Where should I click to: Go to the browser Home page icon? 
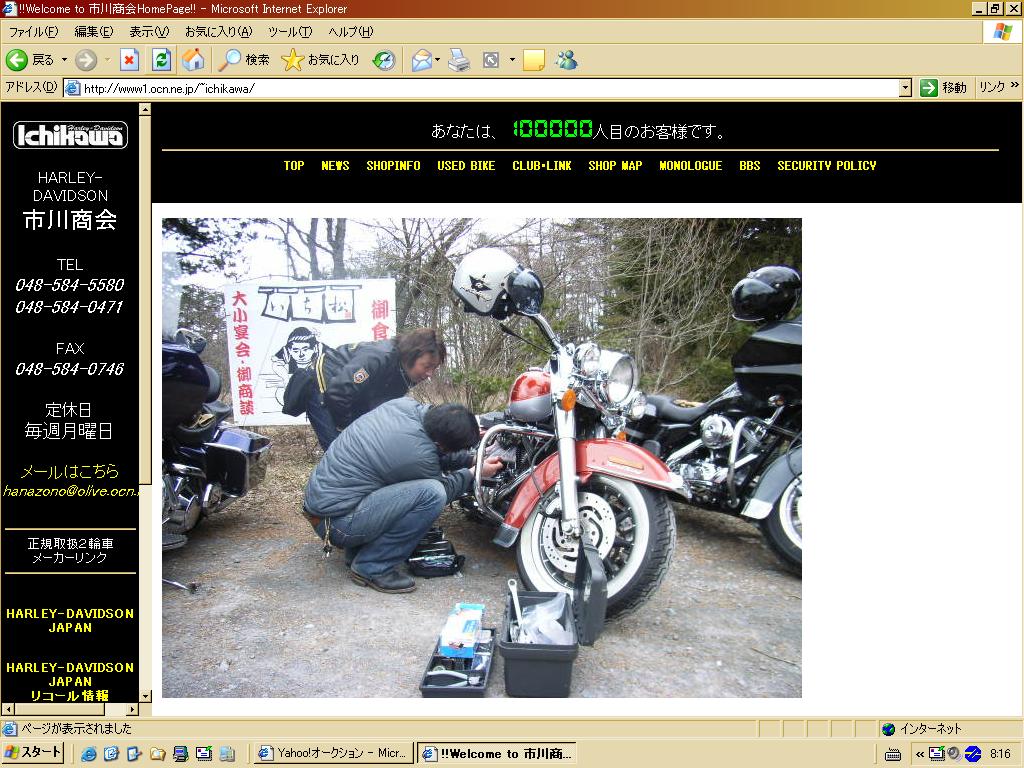click(x=192, y=60)
